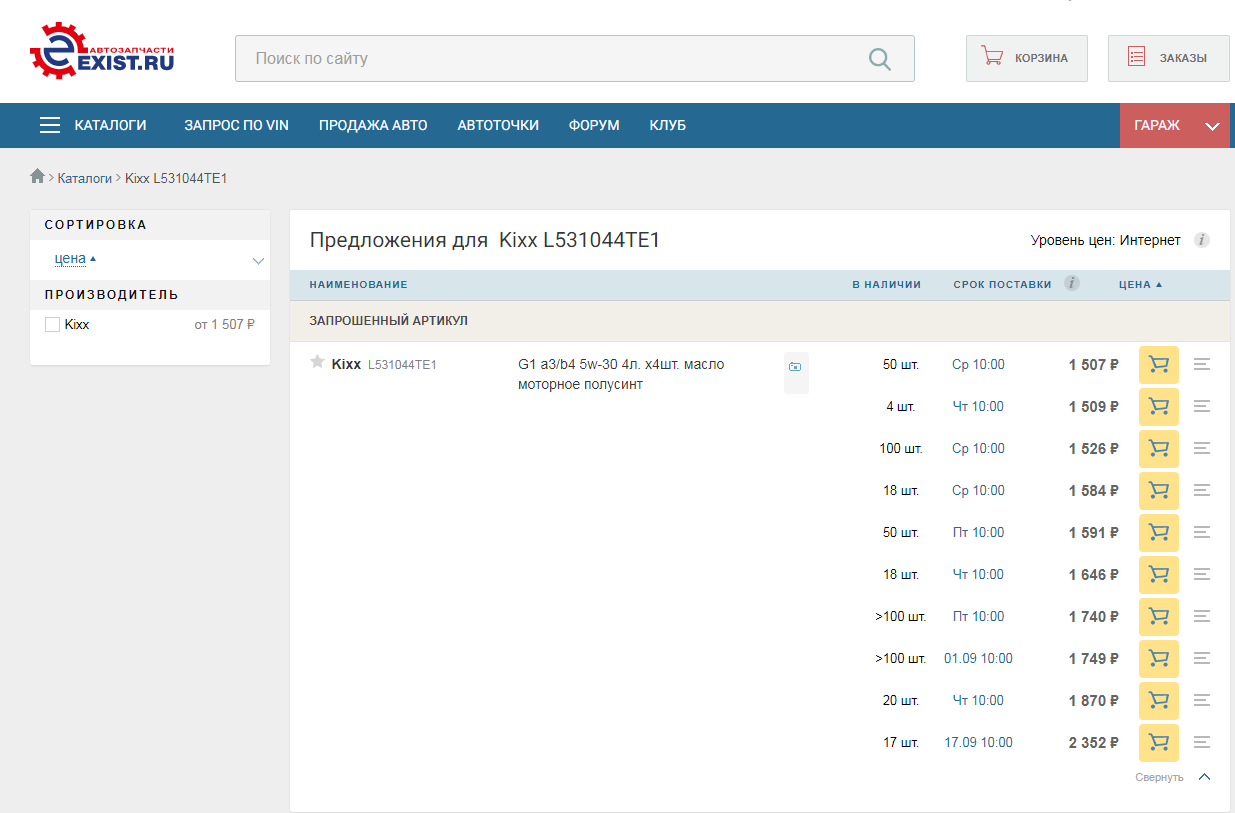Click the home breadcrumb icon
This screenshot has height=813, width=1235.
38,177
